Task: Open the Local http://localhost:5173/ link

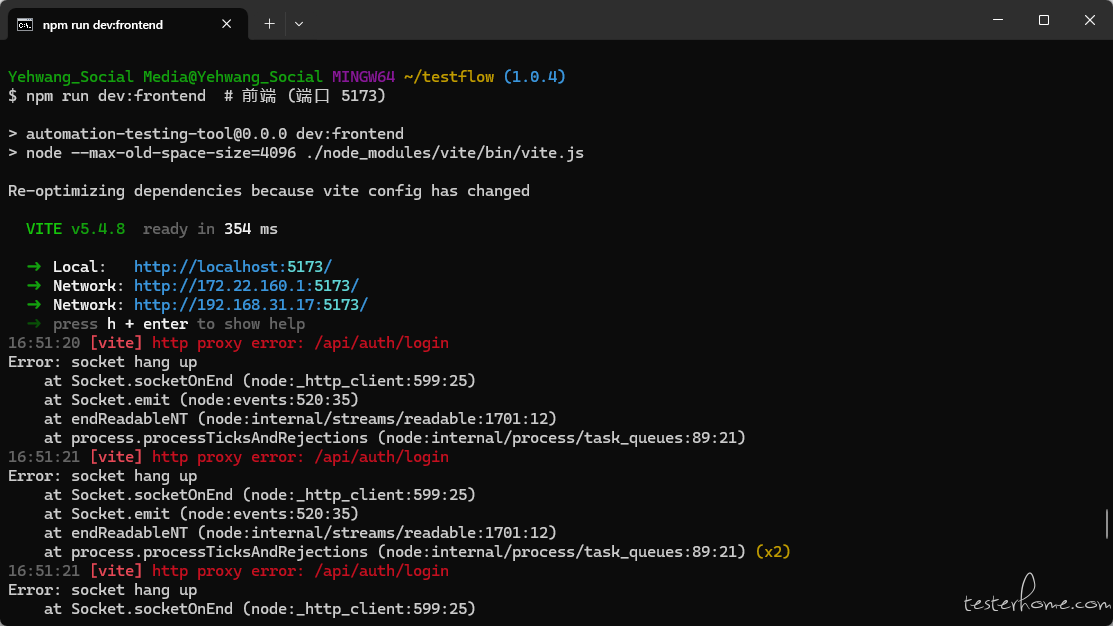Action: pos(232,267)
